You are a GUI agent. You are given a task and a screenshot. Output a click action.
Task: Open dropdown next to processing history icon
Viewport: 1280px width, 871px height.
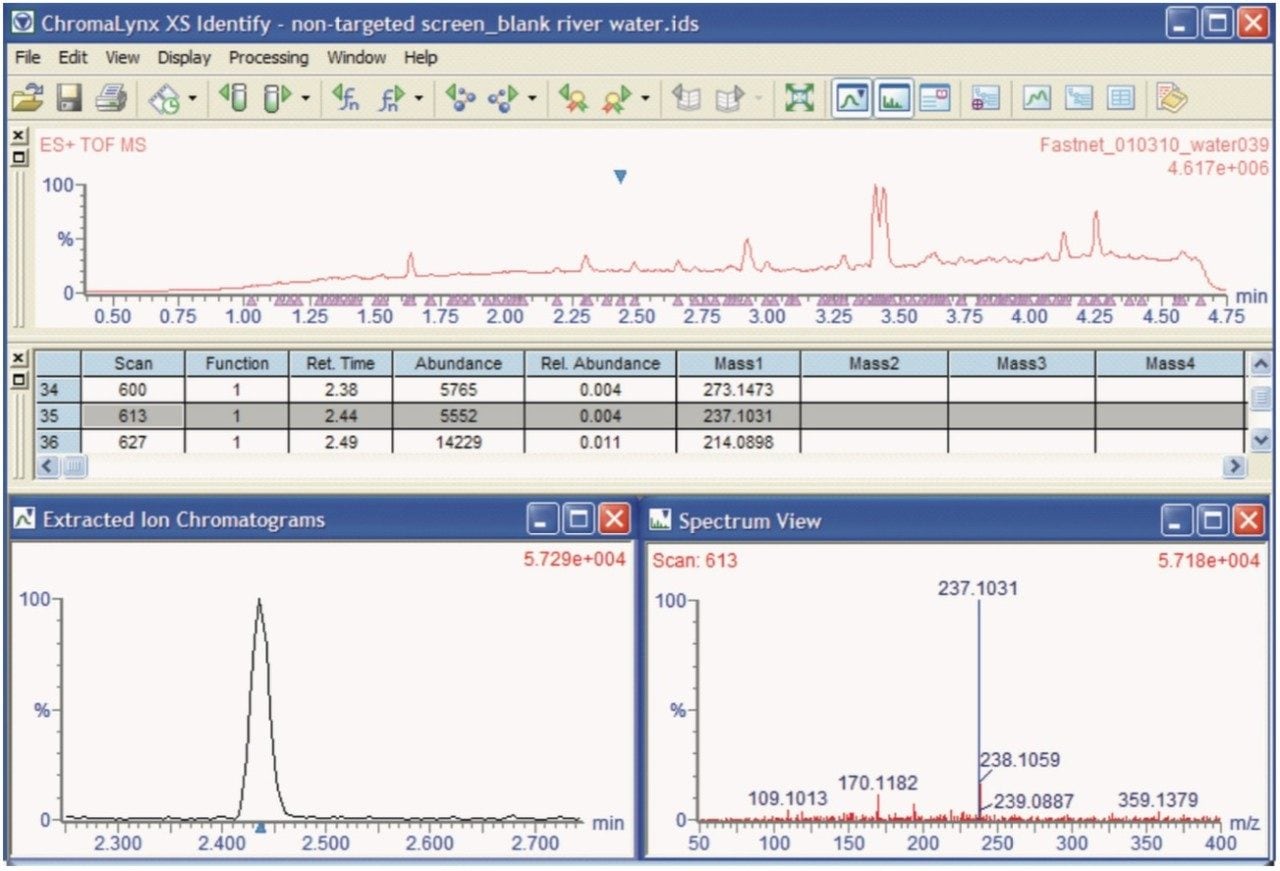tap(192, 99)
